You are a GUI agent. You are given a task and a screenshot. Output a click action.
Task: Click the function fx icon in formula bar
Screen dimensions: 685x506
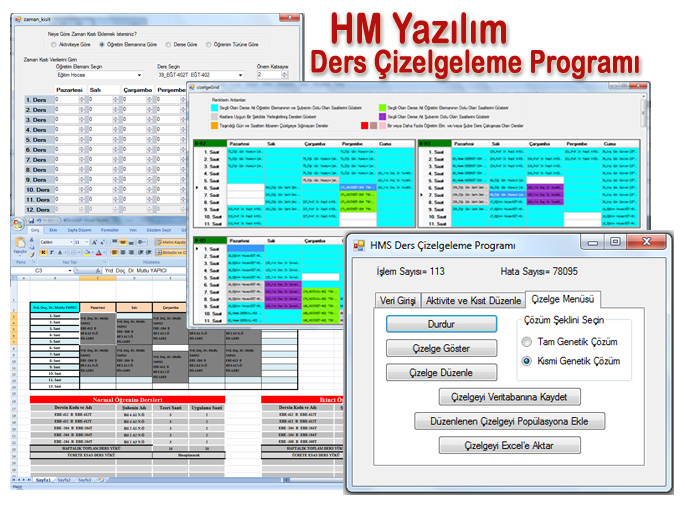coord(98,270)
